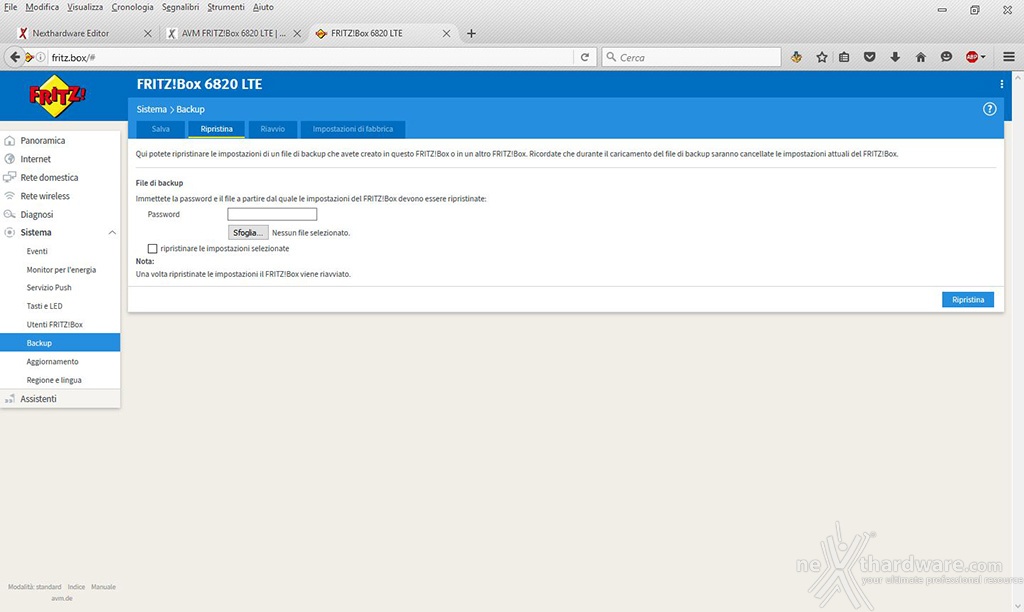Click the Sfoglia... file button
The image size is (1024, 612).
248,233
